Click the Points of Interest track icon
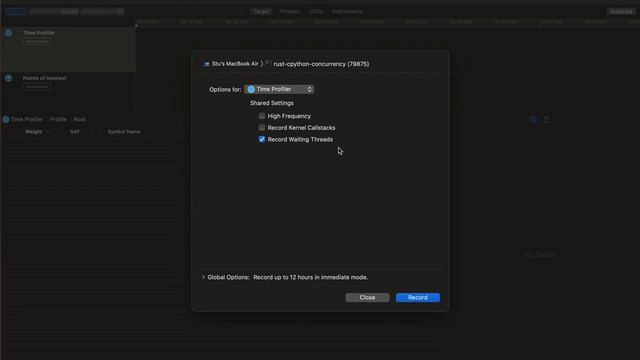Image resolution: width=640 pixels, height=360 pixels. 9,78
